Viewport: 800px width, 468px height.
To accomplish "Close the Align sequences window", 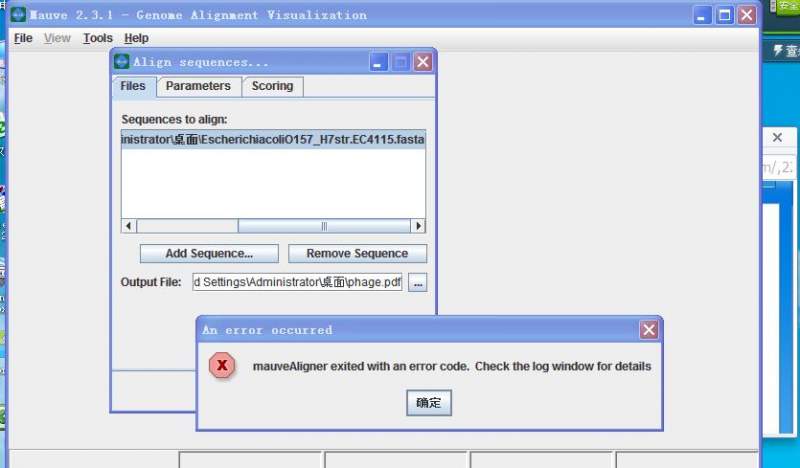I will click(423, 62).
